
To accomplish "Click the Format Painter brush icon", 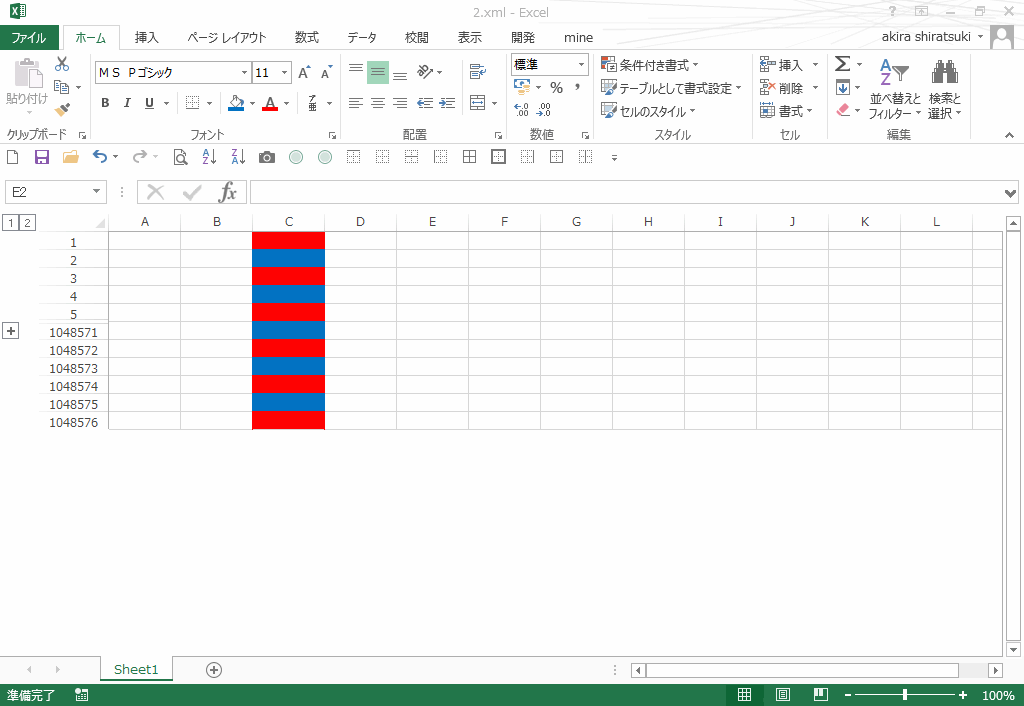I will (62, 110).
